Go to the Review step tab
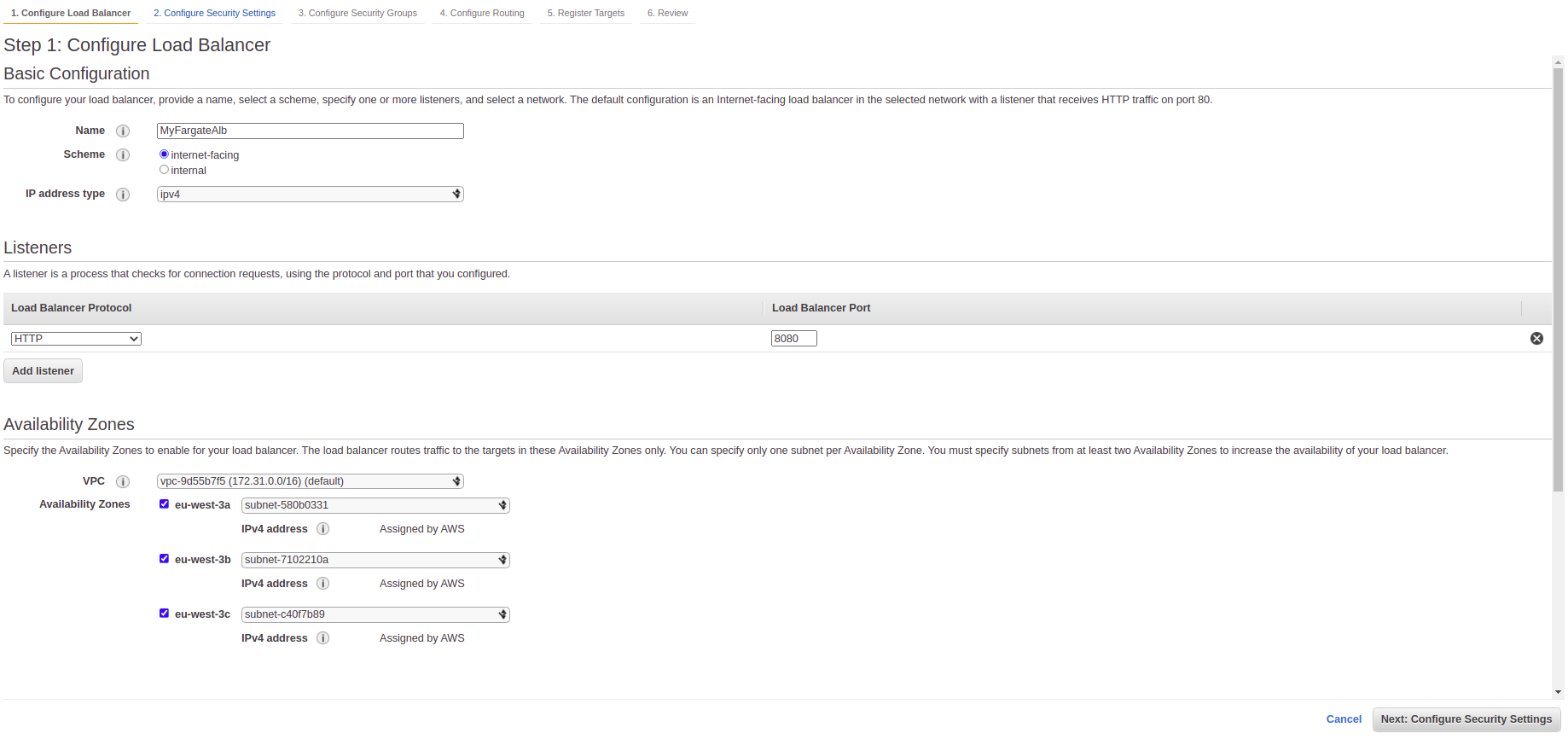Screen dimensions: 1568x739 [x=667, y=13]
